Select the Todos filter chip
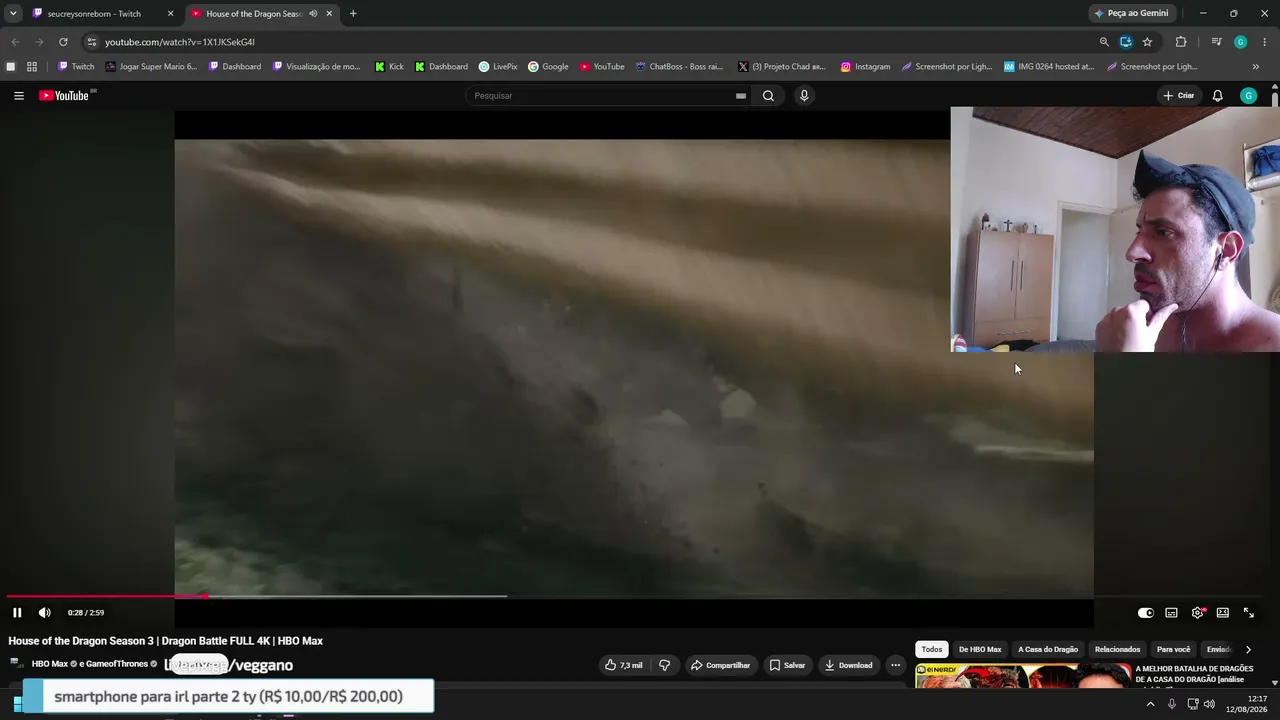The width and height of the screenshot is (1280, 720). pos(932,650)
